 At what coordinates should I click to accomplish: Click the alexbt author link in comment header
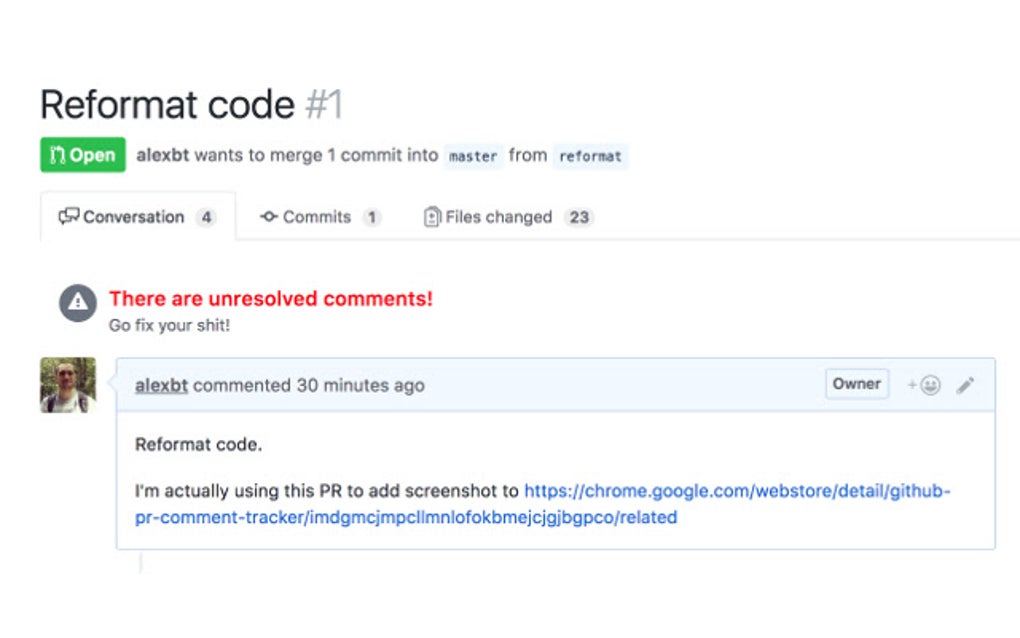[x=161, y=385]
